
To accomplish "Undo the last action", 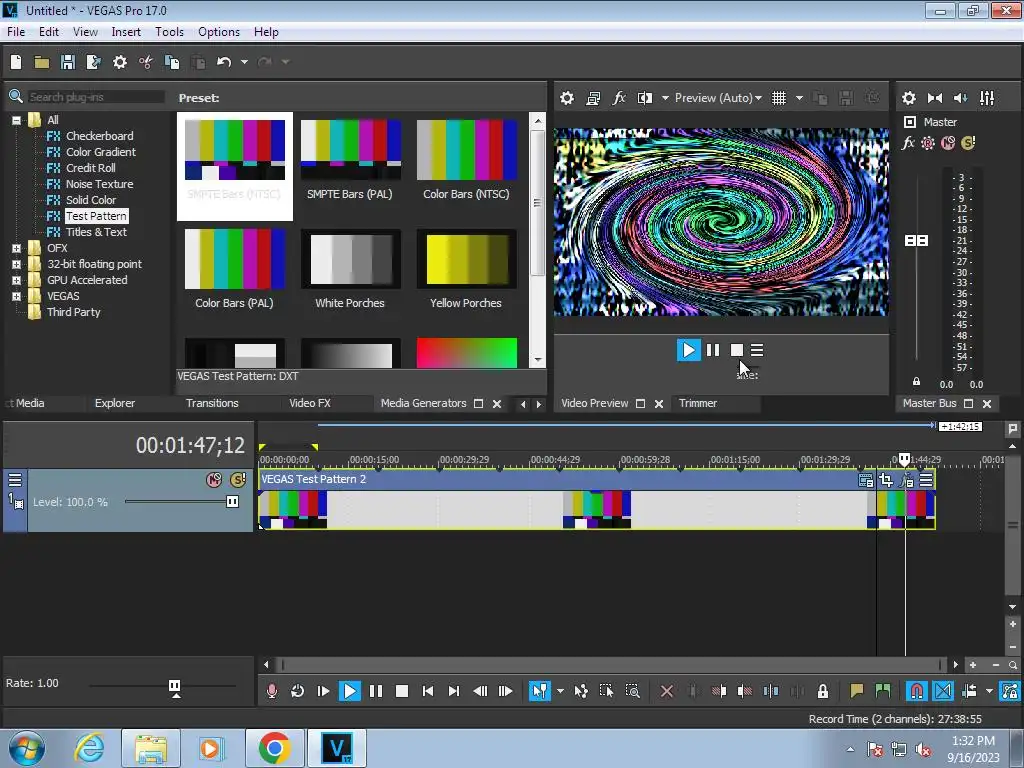I will coord(224,62).
